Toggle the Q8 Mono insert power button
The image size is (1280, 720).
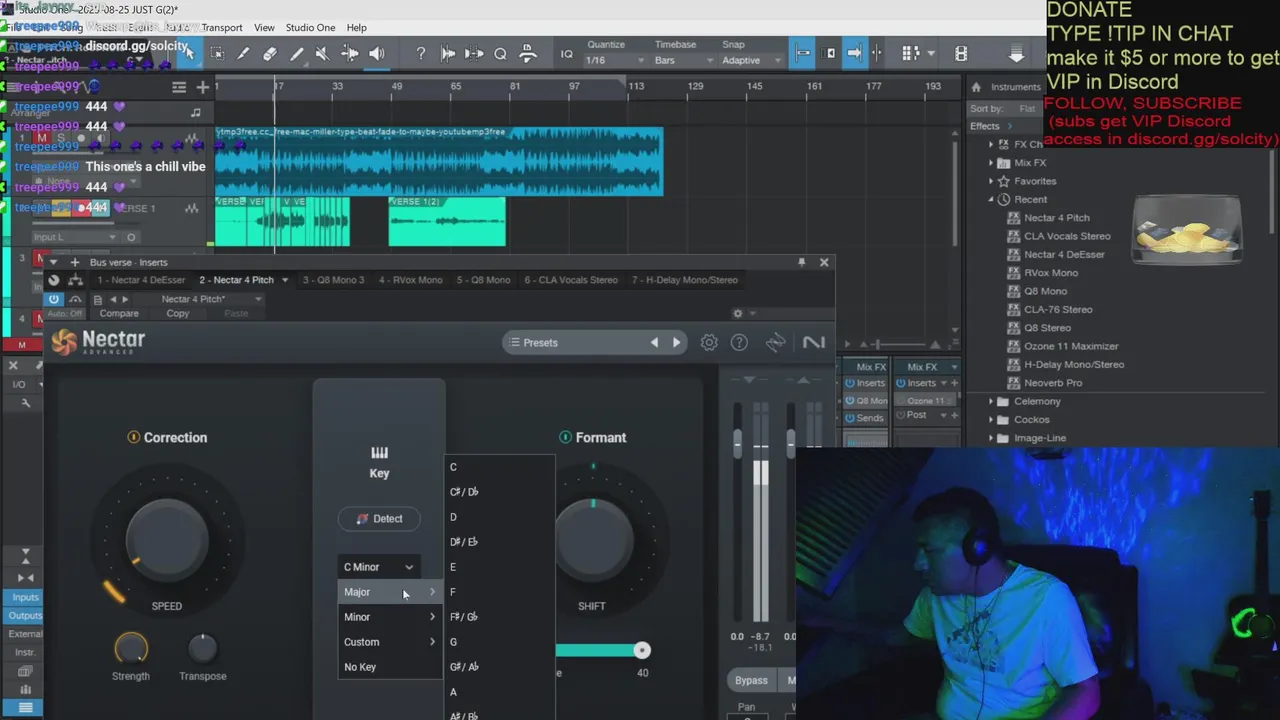[x=850, y=400]
